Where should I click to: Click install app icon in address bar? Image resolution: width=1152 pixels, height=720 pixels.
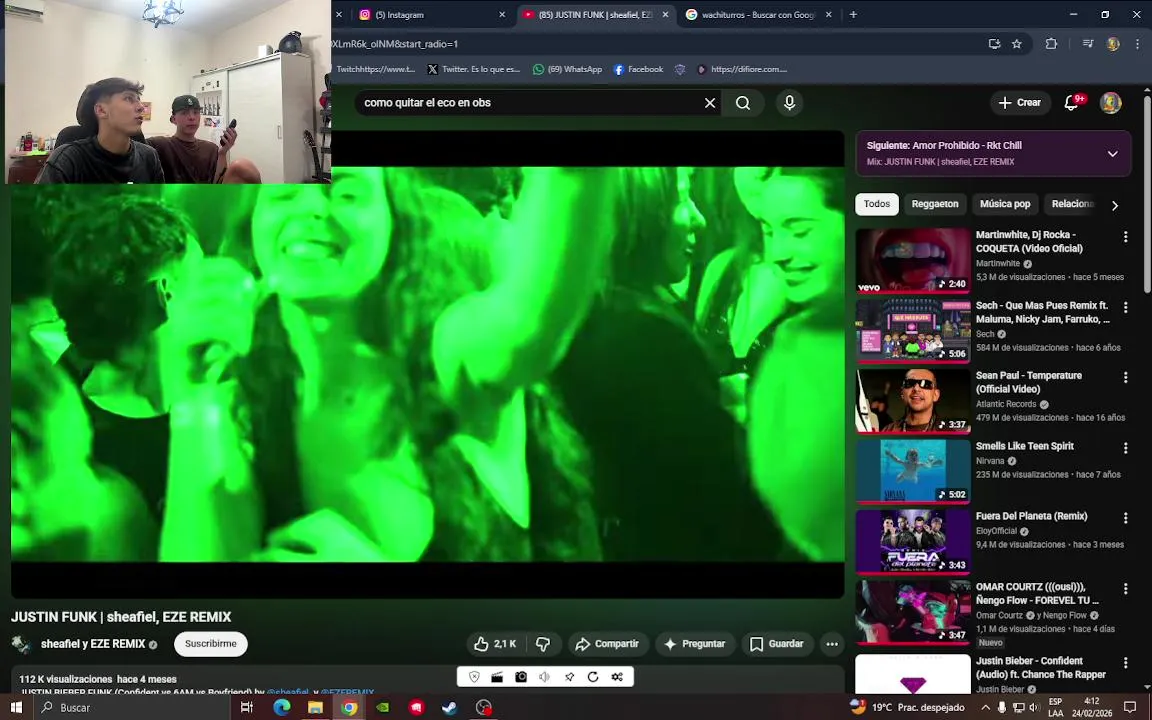click(994, 44)
